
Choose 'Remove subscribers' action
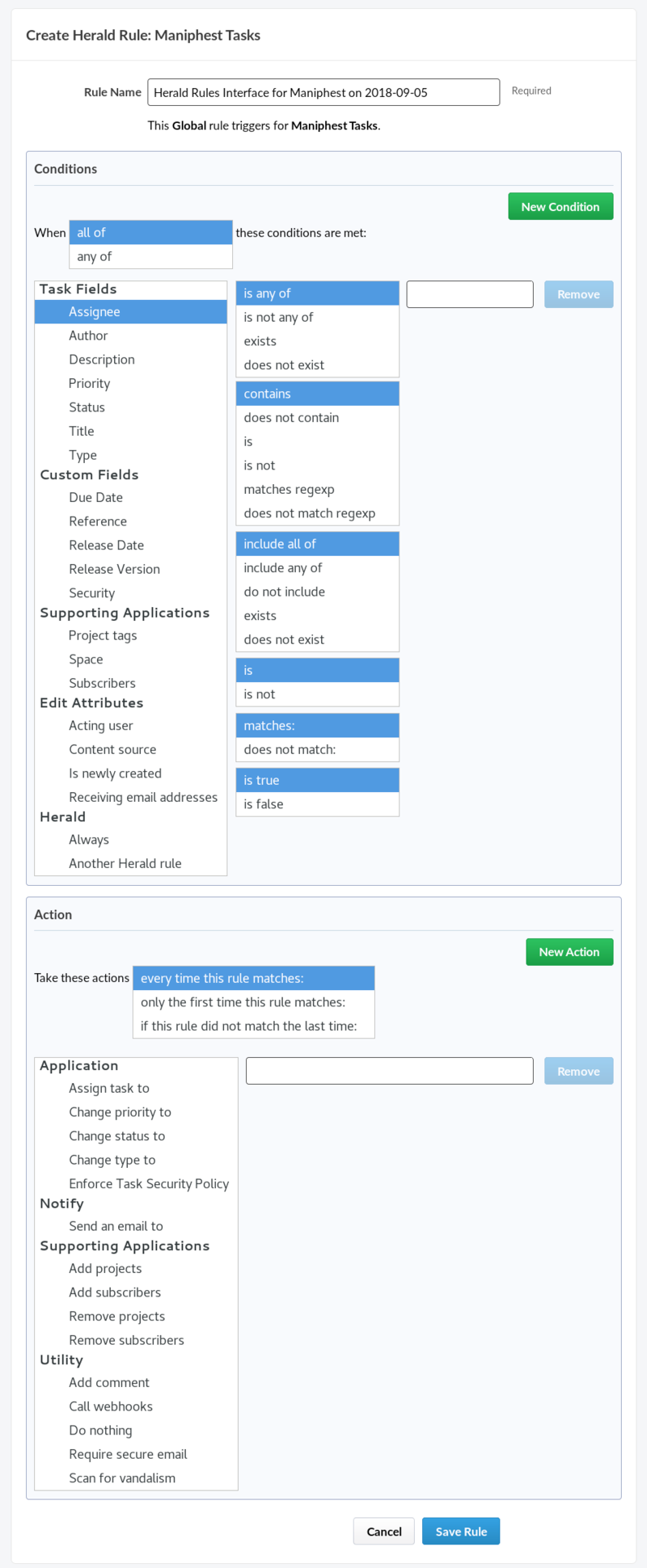(x=136, y=1340)
